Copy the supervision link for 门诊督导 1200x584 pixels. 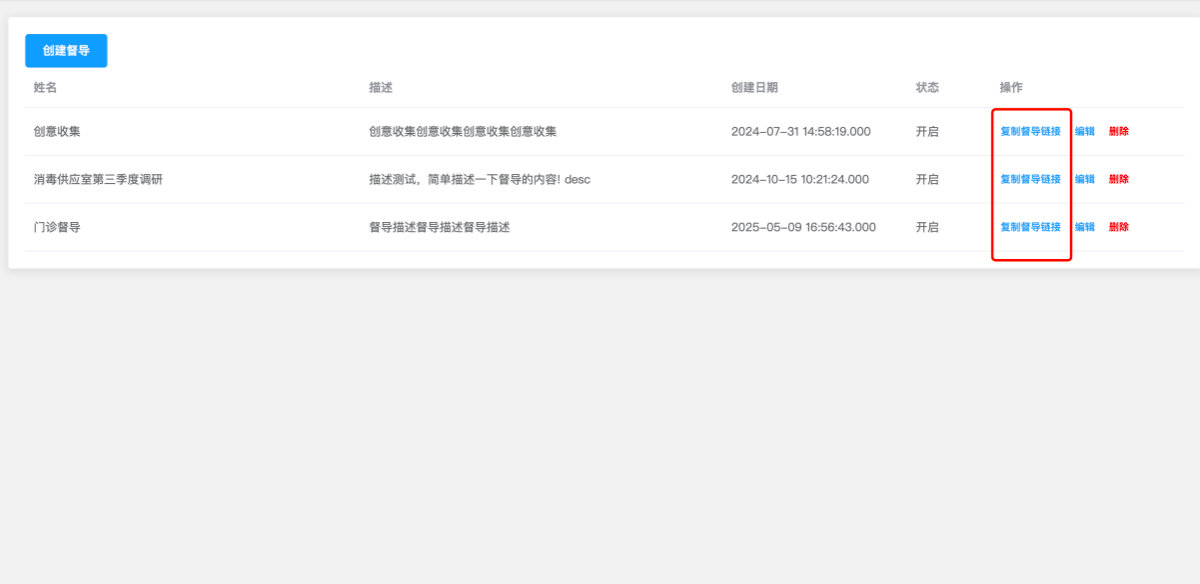tap(1031, 227)
